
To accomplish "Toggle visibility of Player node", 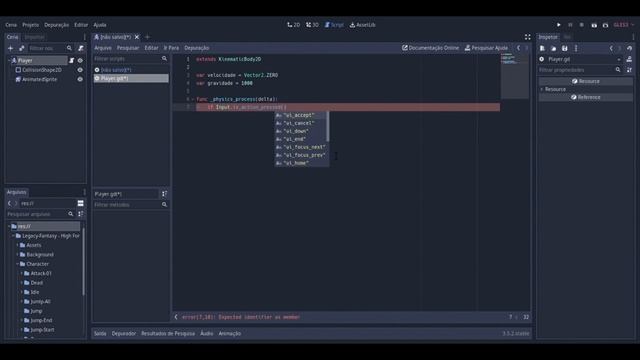I will [x=80, y=60].
